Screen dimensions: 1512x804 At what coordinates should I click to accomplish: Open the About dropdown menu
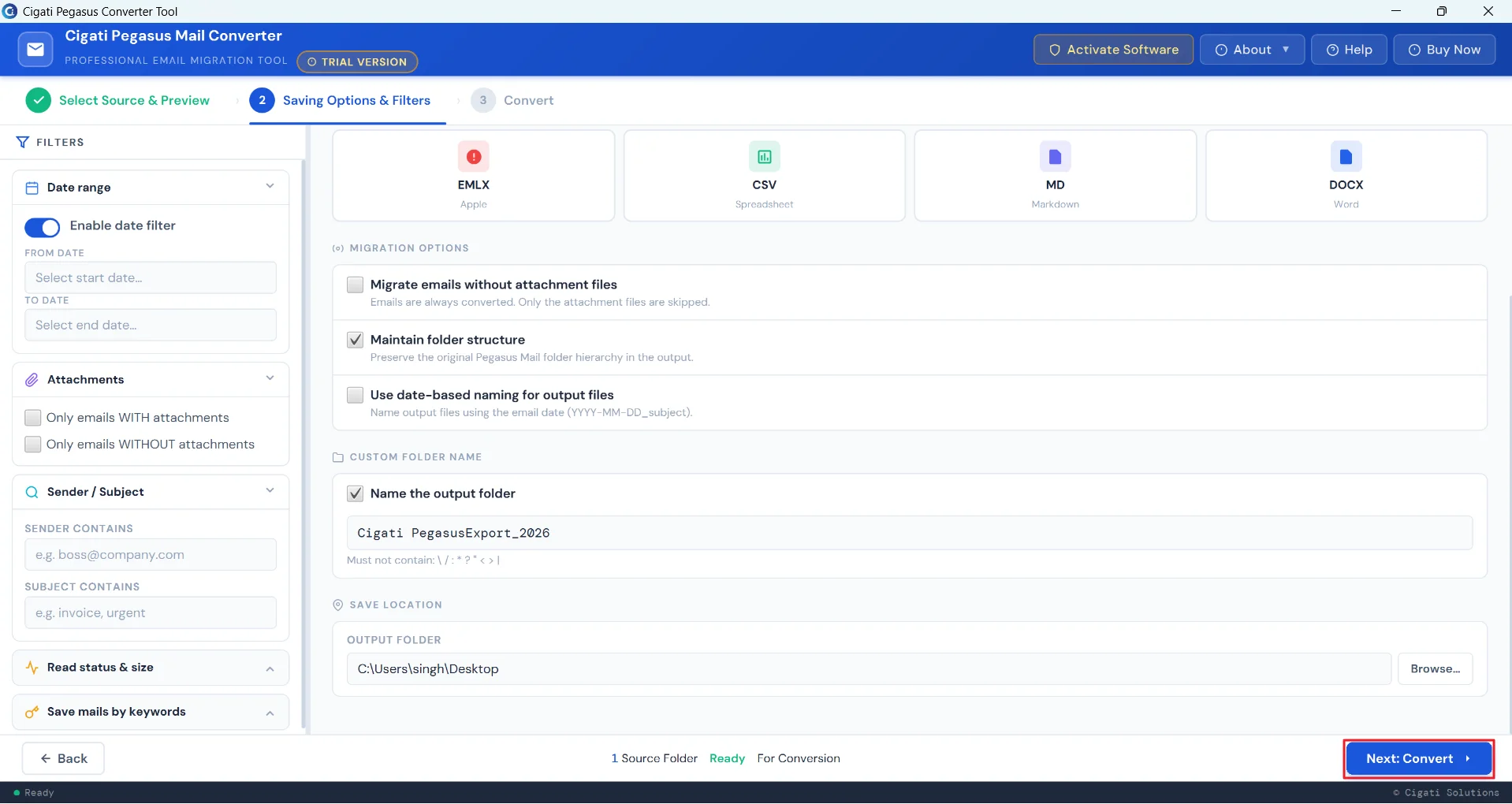pyautogui.click(x=1252, y=50)
